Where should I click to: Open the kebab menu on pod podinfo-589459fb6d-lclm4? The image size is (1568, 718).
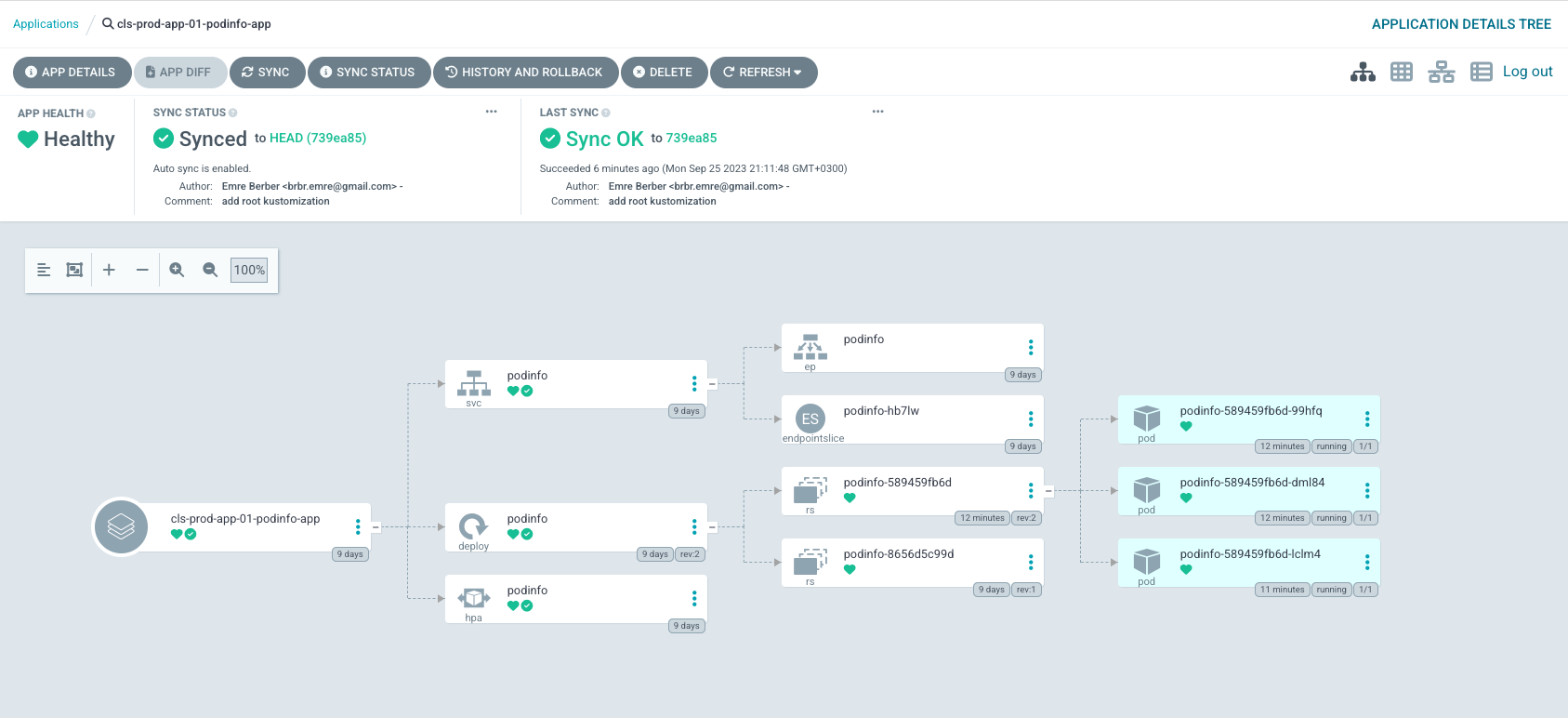point(1367,562)
